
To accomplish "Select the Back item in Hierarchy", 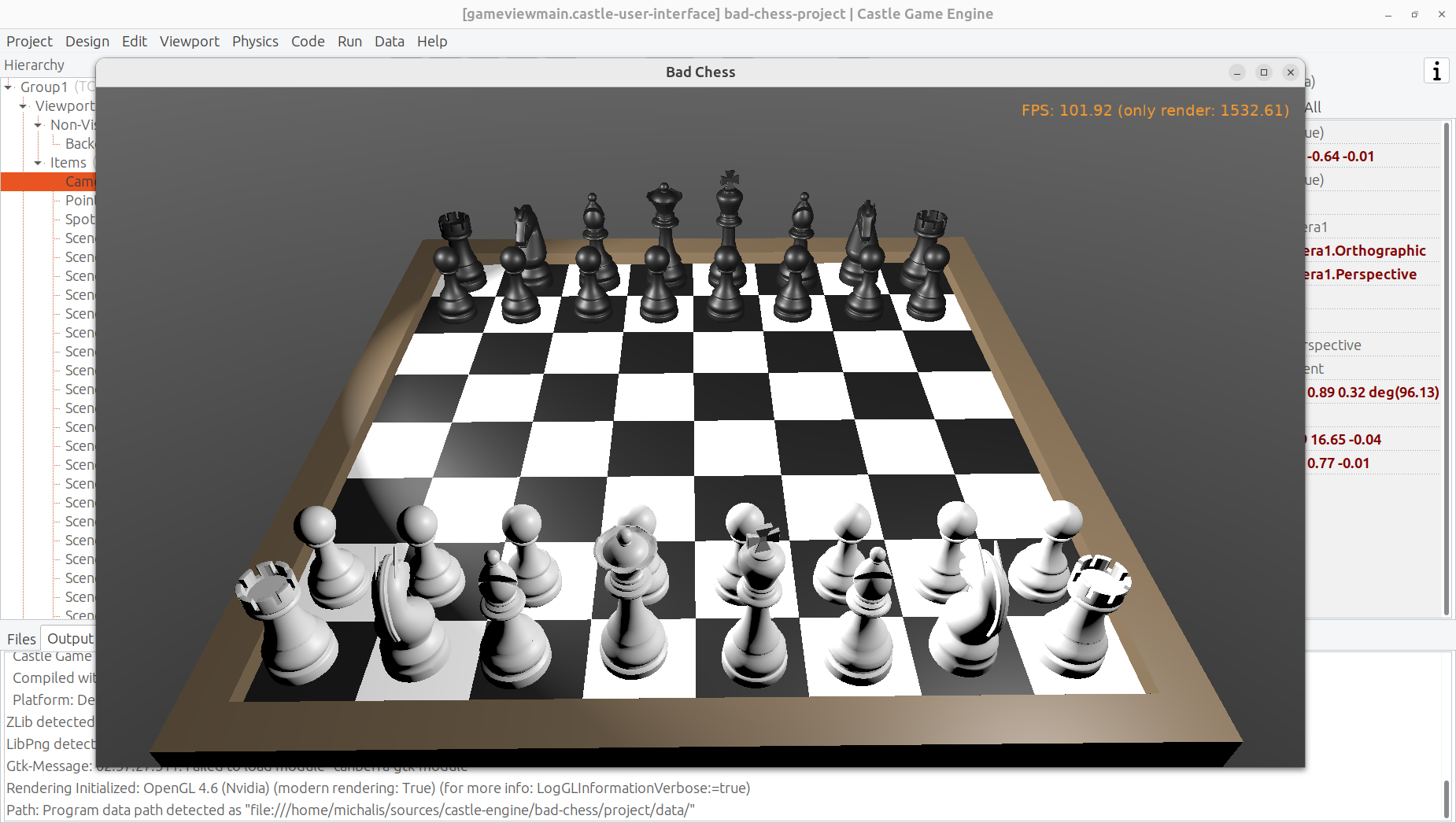I will pos(79,143).
